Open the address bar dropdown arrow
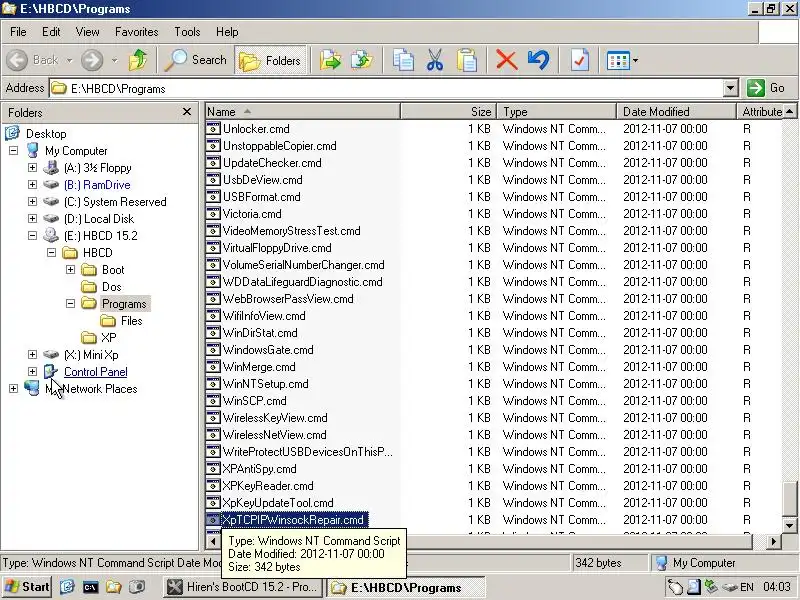The width and height of the screenshot is (800, 600). coord(731,88)
